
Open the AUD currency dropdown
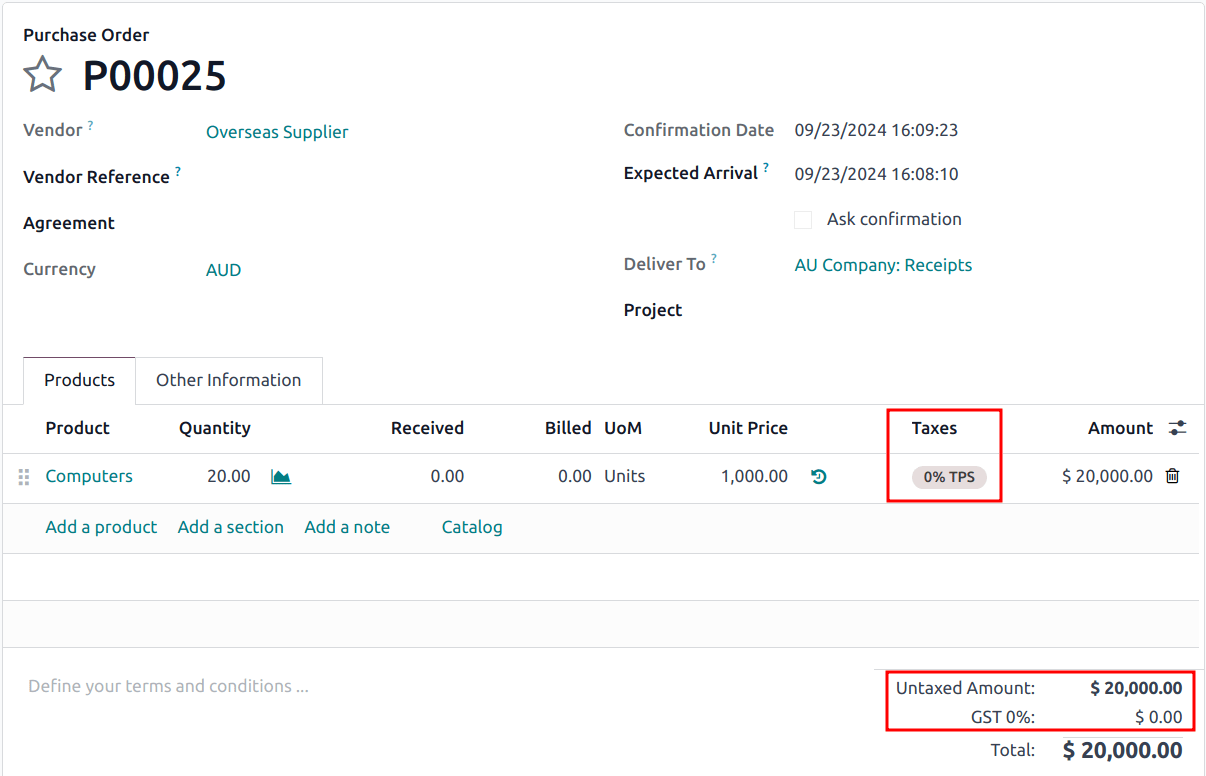(x=223, y=269)
